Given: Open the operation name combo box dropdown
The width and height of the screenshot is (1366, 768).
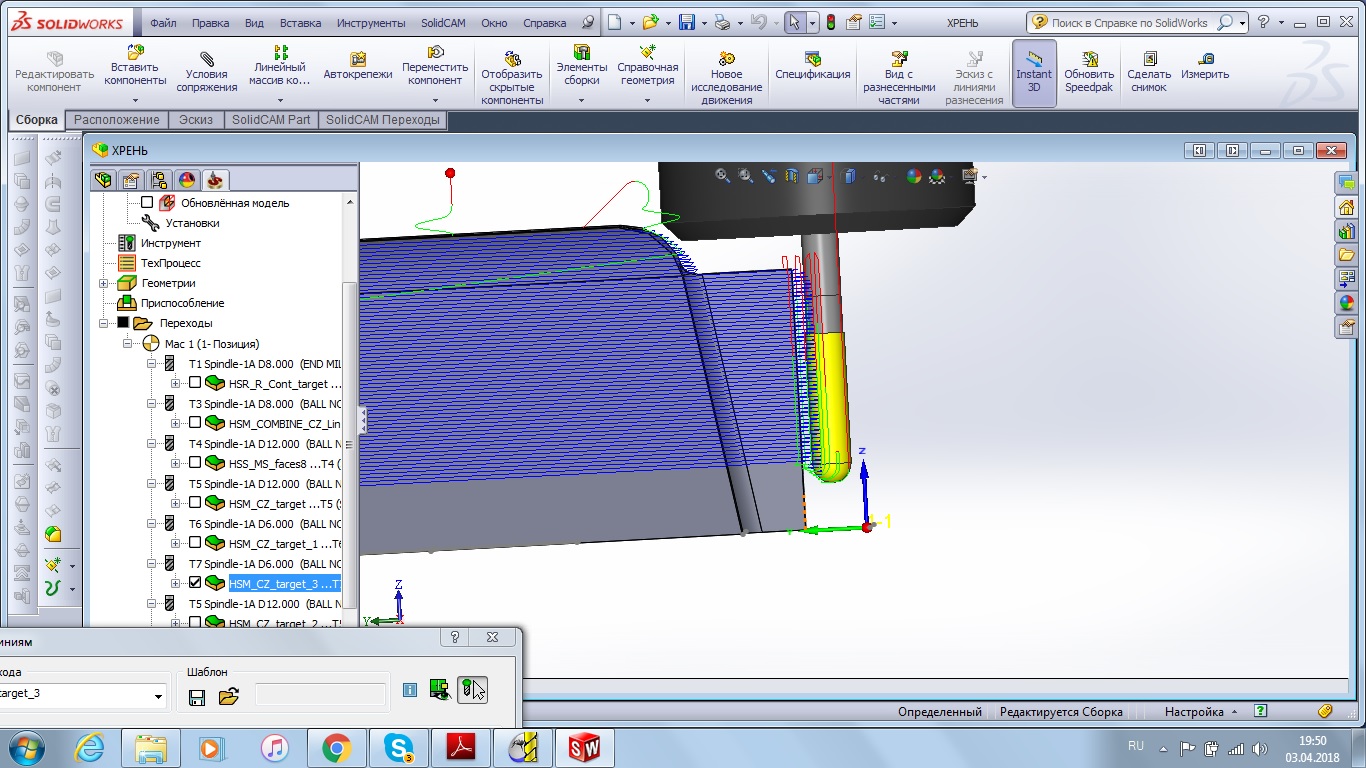Looking at the screenshot, I should pos(158,696).
